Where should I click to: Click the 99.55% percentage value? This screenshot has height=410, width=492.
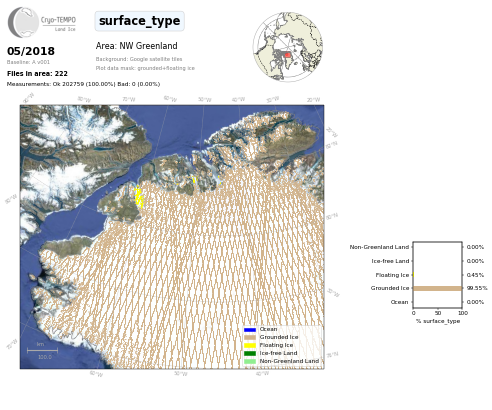point(477,288)
